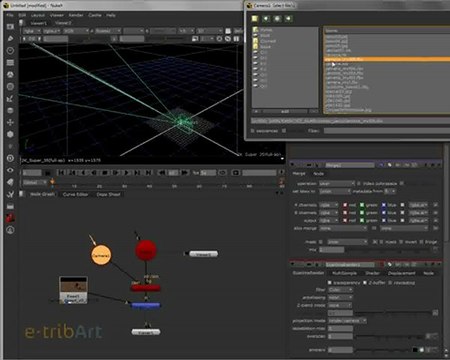
Task: Open the Merge operation dropdown
Action: [337, 184]
